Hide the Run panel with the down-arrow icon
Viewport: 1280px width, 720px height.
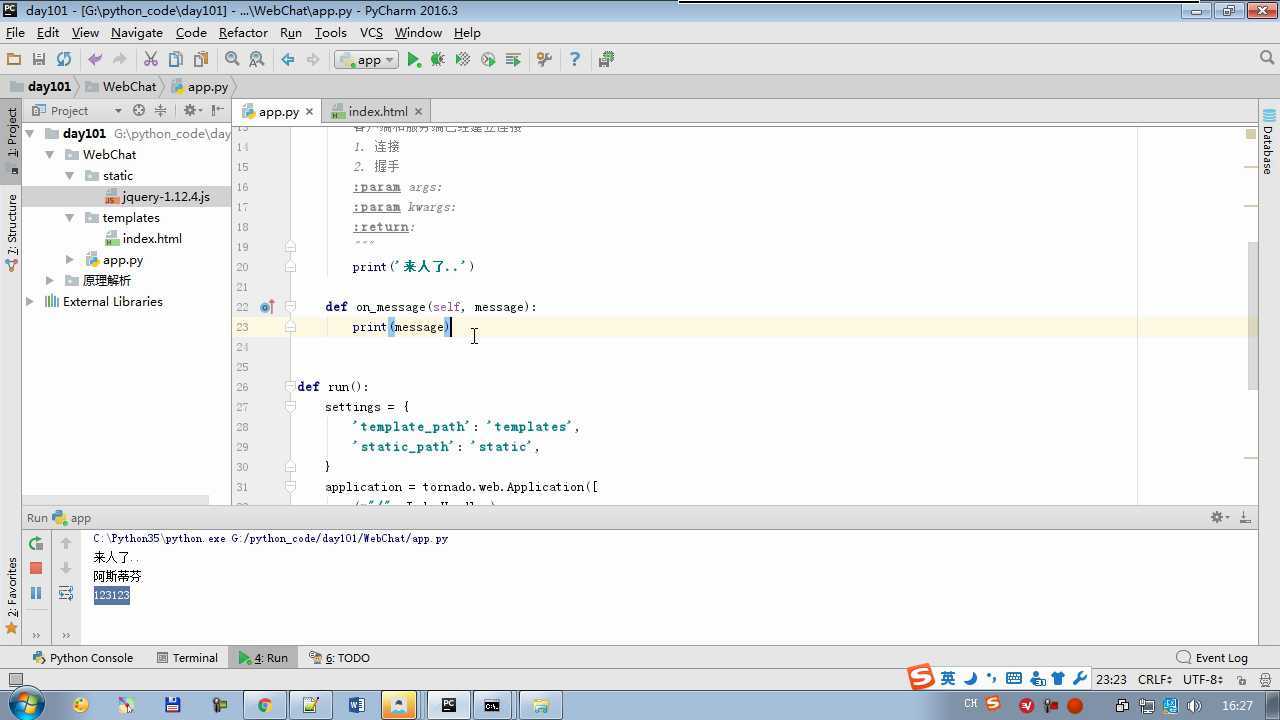point(1245,517)
